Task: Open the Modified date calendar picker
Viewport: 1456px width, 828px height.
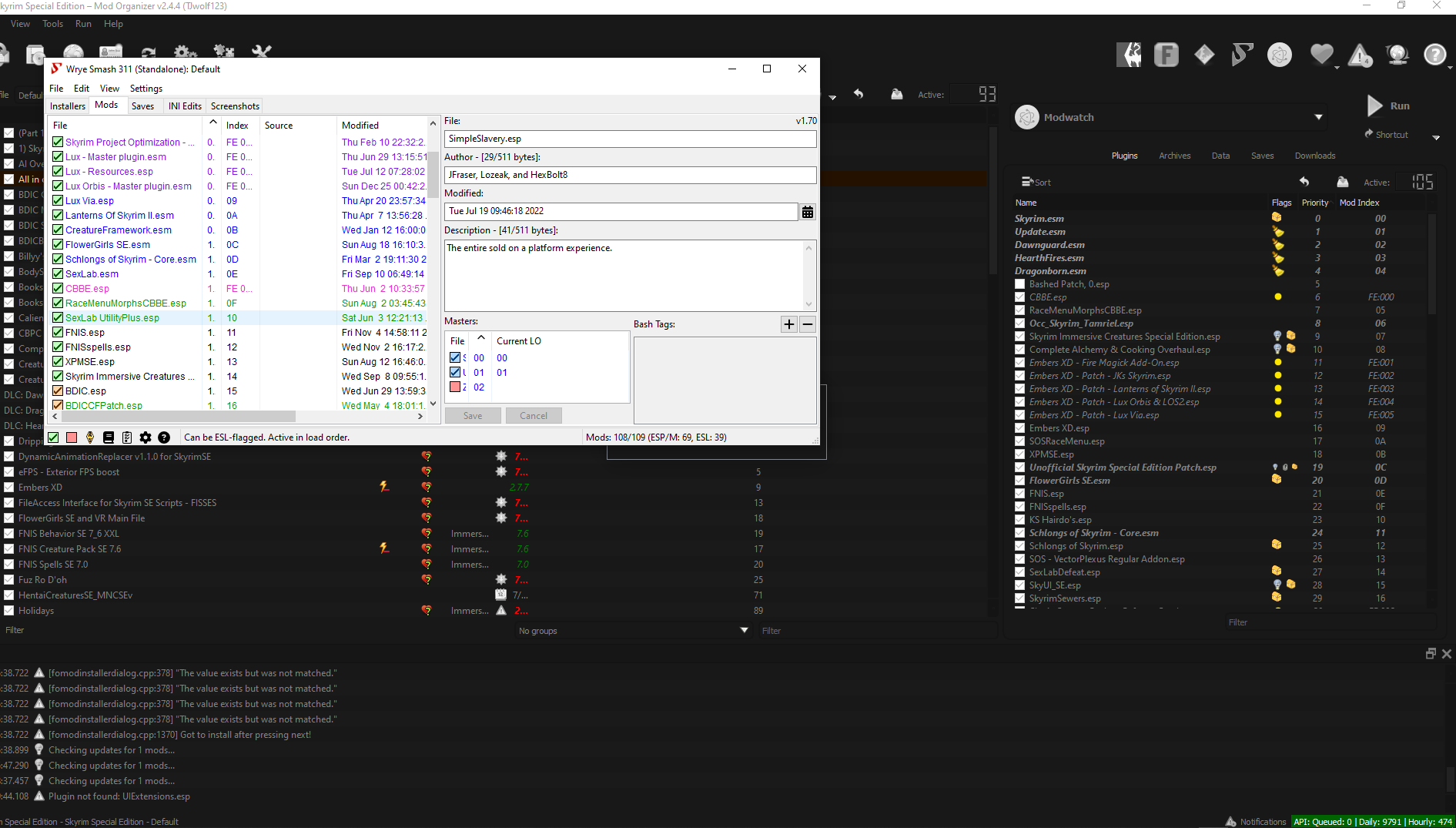Action: 807,212
